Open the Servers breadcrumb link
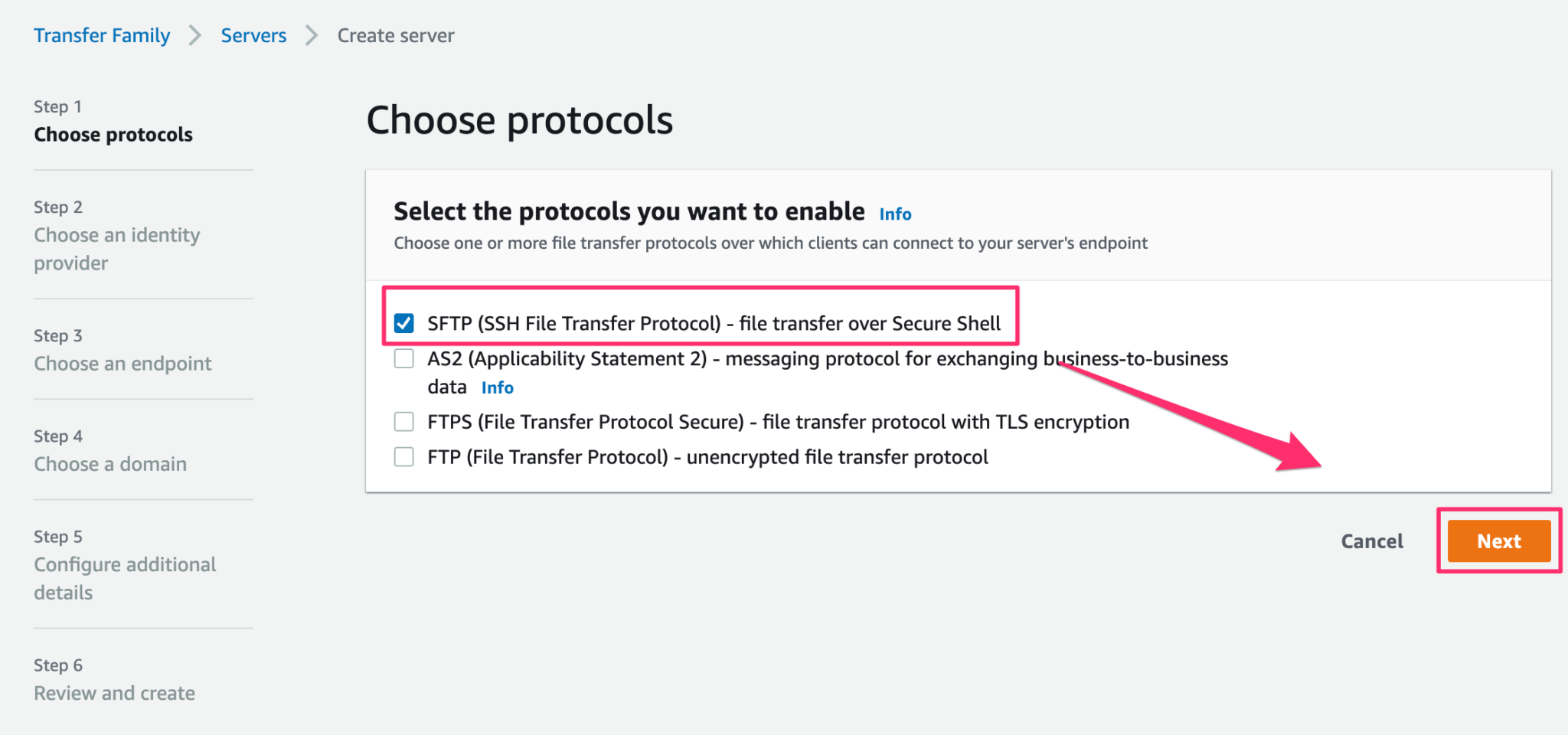This screenshot has height=735, width=1568. coord(253,34)
